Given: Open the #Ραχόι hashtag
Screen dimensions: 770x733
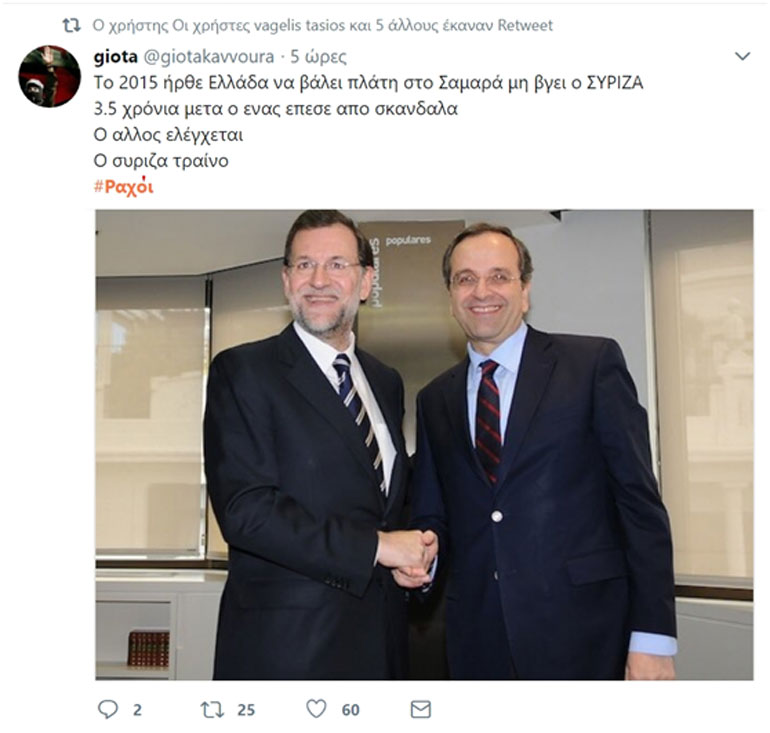Looking at the screenshot, I should 124,187.
